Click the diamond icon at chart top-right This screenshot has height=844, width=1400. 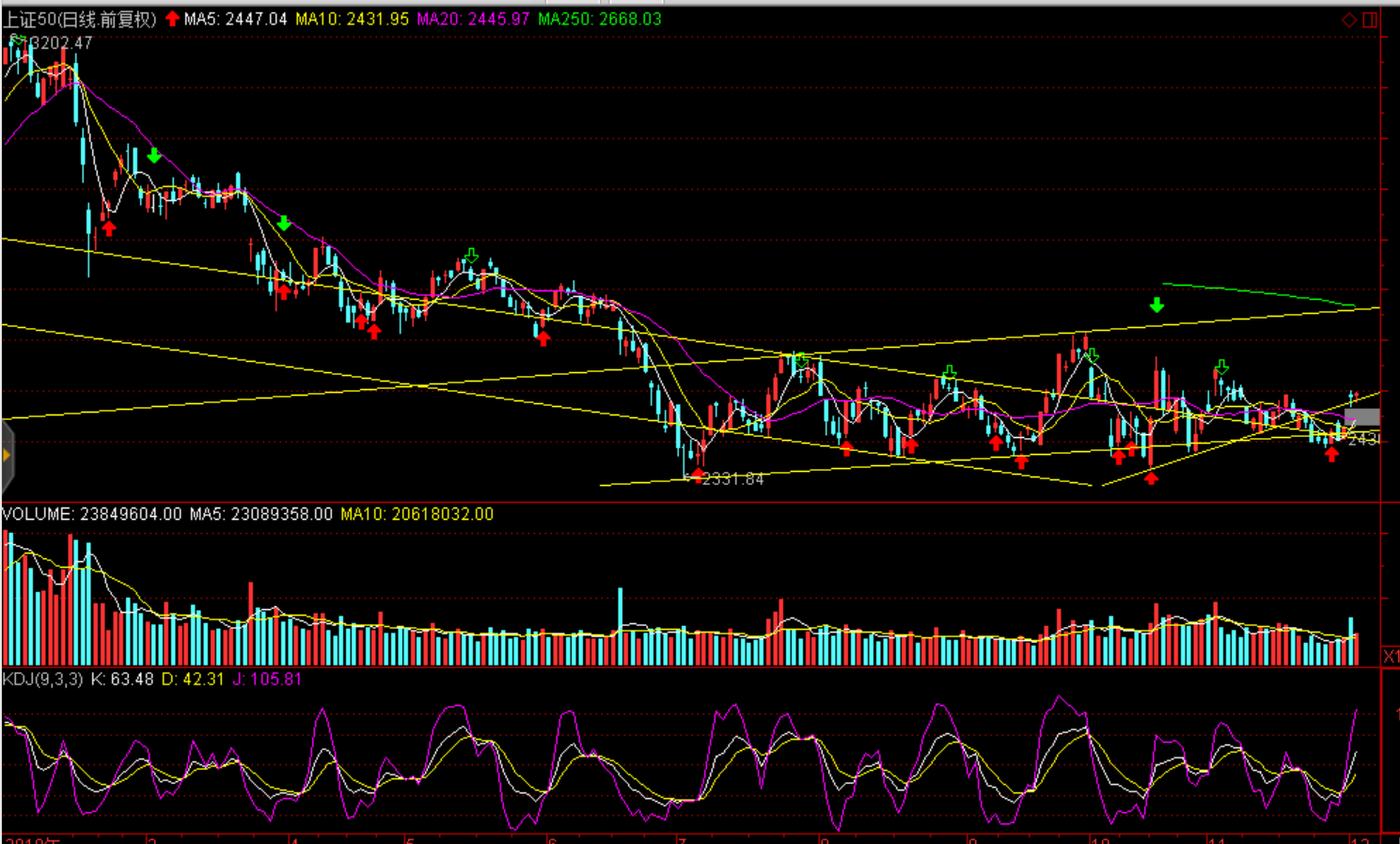point(1348,20)
